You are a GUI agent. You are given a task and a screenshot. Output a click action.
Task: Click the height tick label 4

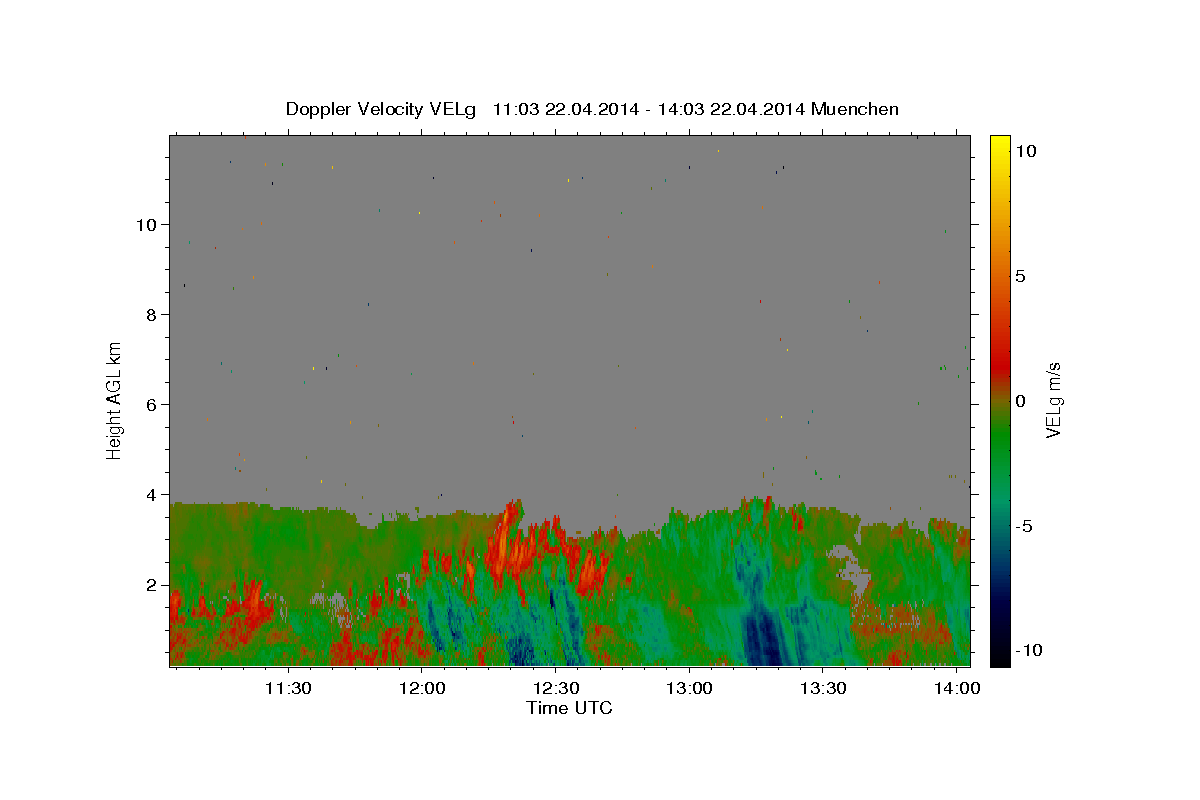pos(153,495)
